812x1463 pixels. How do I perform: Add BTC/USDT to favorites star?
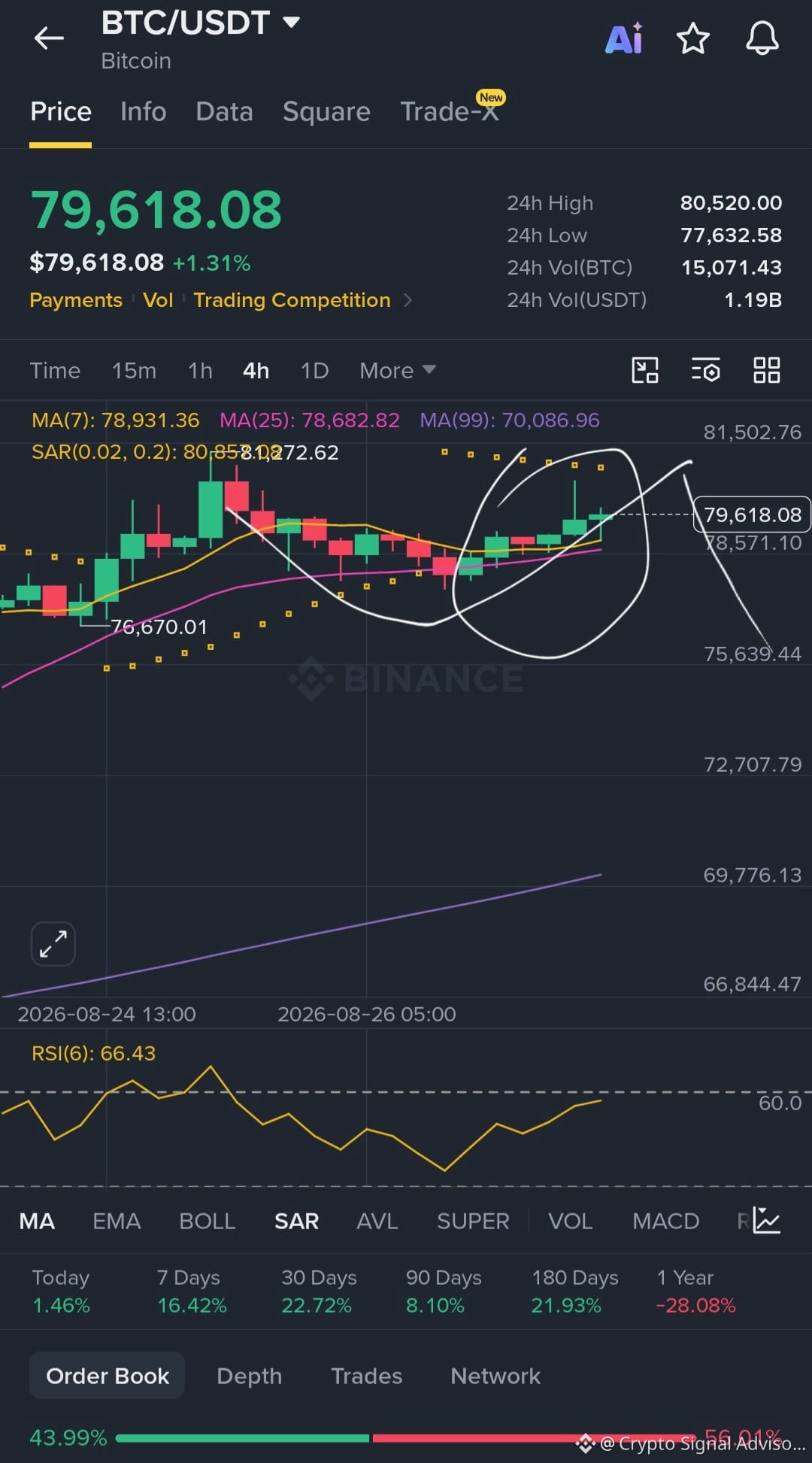coord(692,38)
